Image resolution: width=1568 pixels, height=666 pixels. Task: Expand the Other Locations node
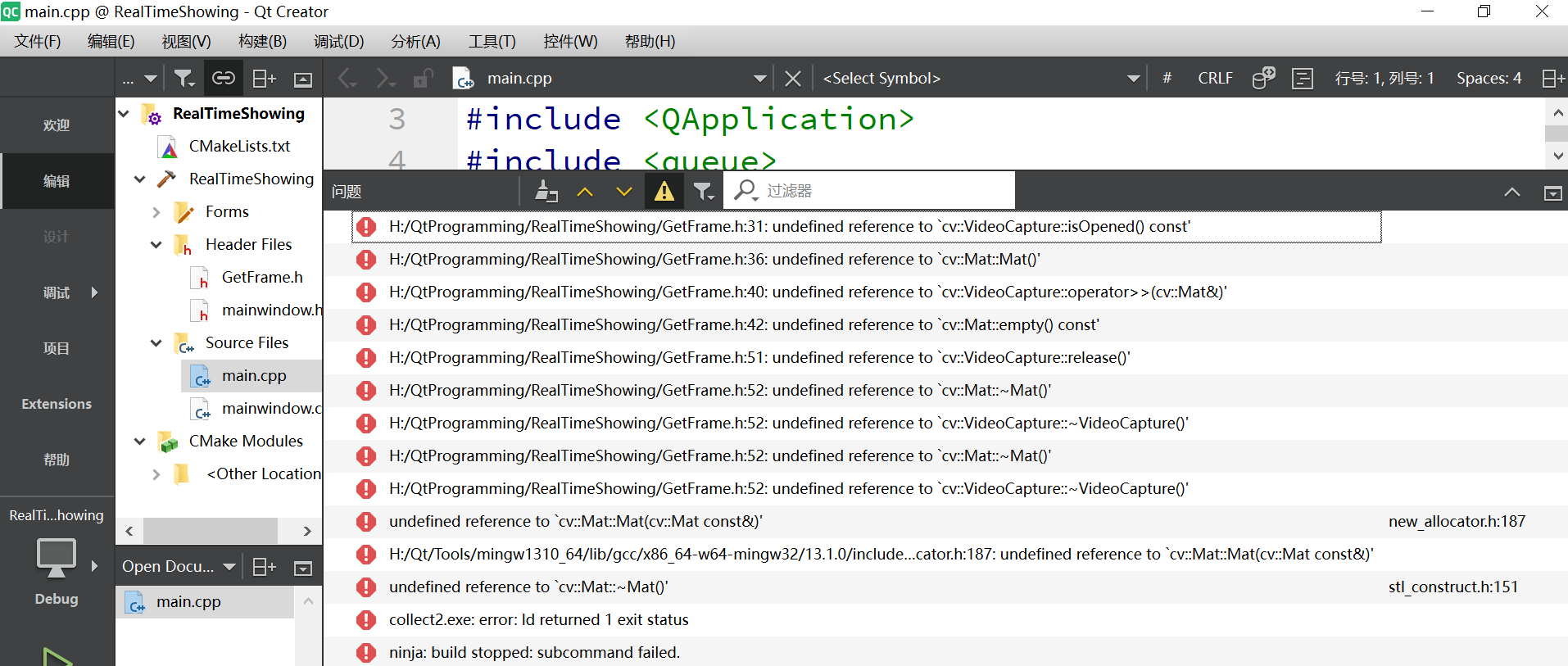156,474
